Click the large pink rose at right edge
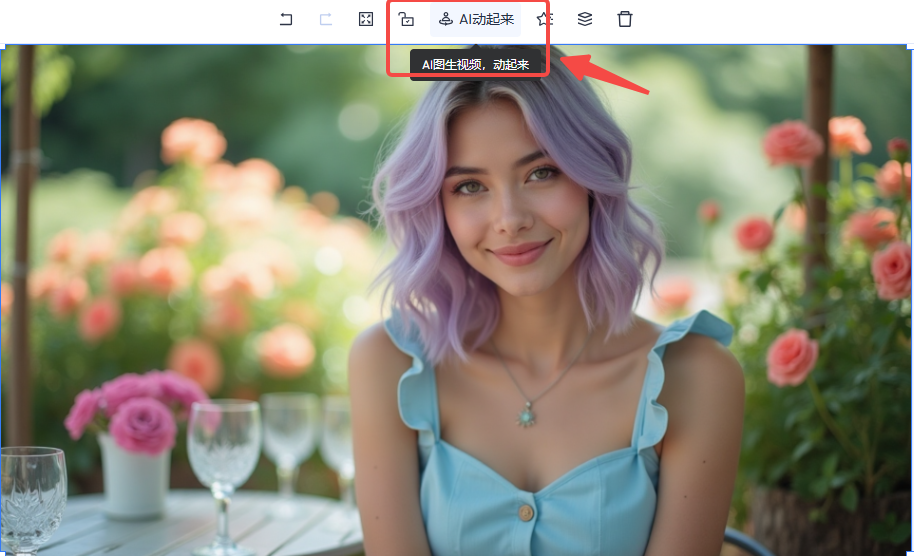Screen dimensions: 914x556 (892, 268)
